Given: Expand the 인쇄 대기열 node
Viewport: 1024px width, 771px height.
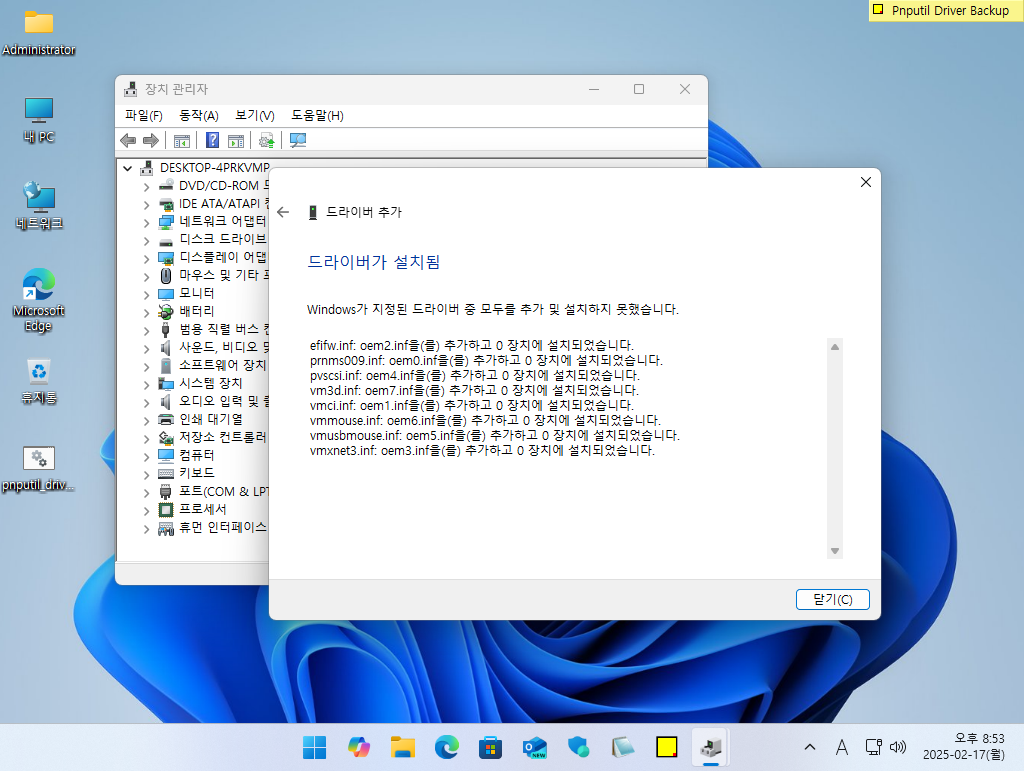Looking at the screenshot, I should (146, 420).
